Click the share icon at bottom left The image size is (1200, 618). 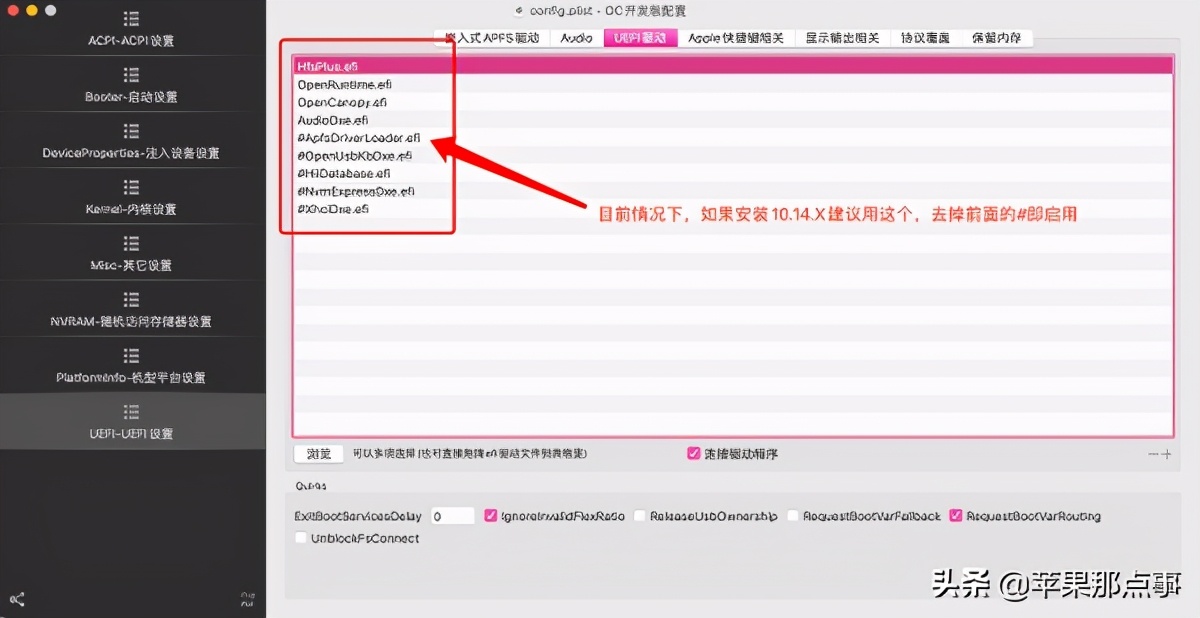point(15,600)
